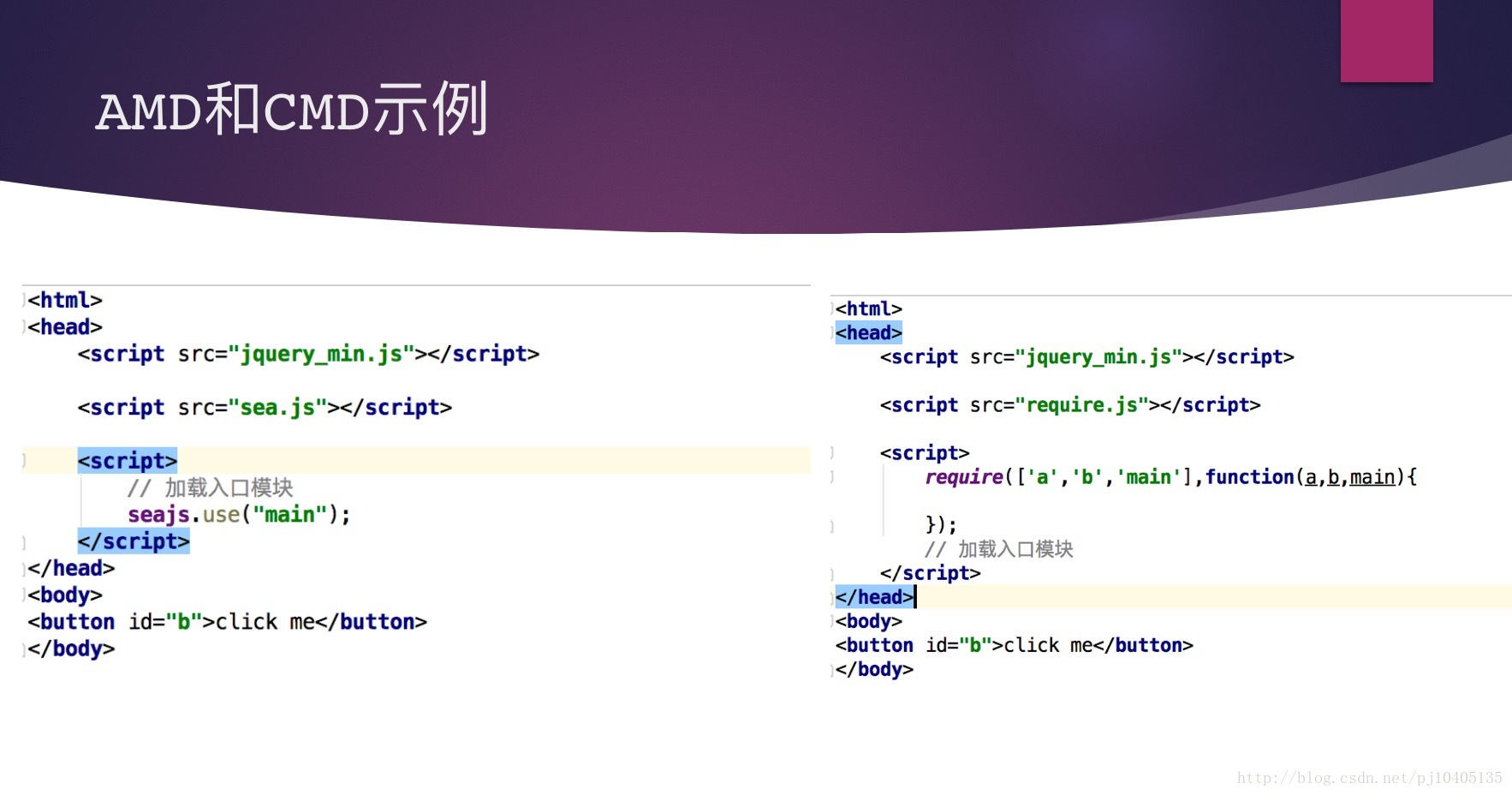Collapse the fold marker beside <html> in the require.js snippet
Screen dimensions: 1512x795
(x=832, y=308)
